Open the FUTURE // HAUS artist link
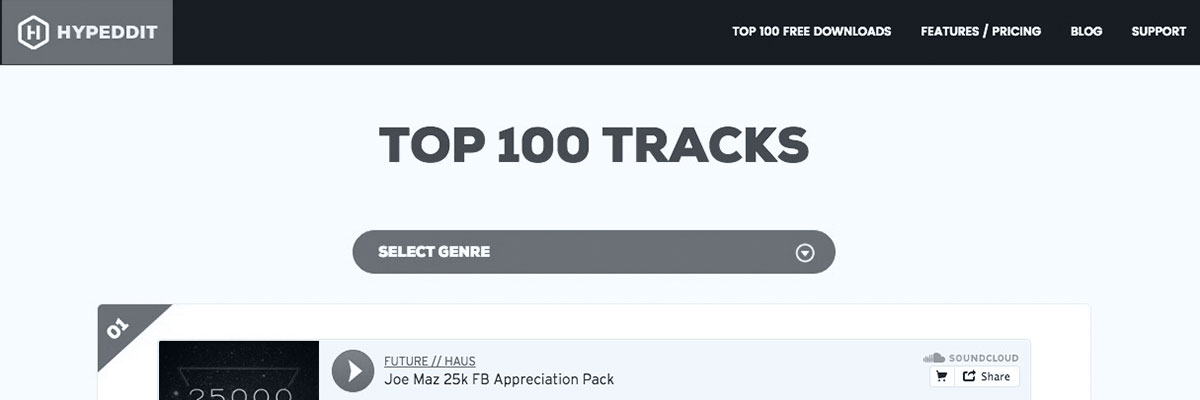This screenshot has width=1200, height=400. point(429,360)
